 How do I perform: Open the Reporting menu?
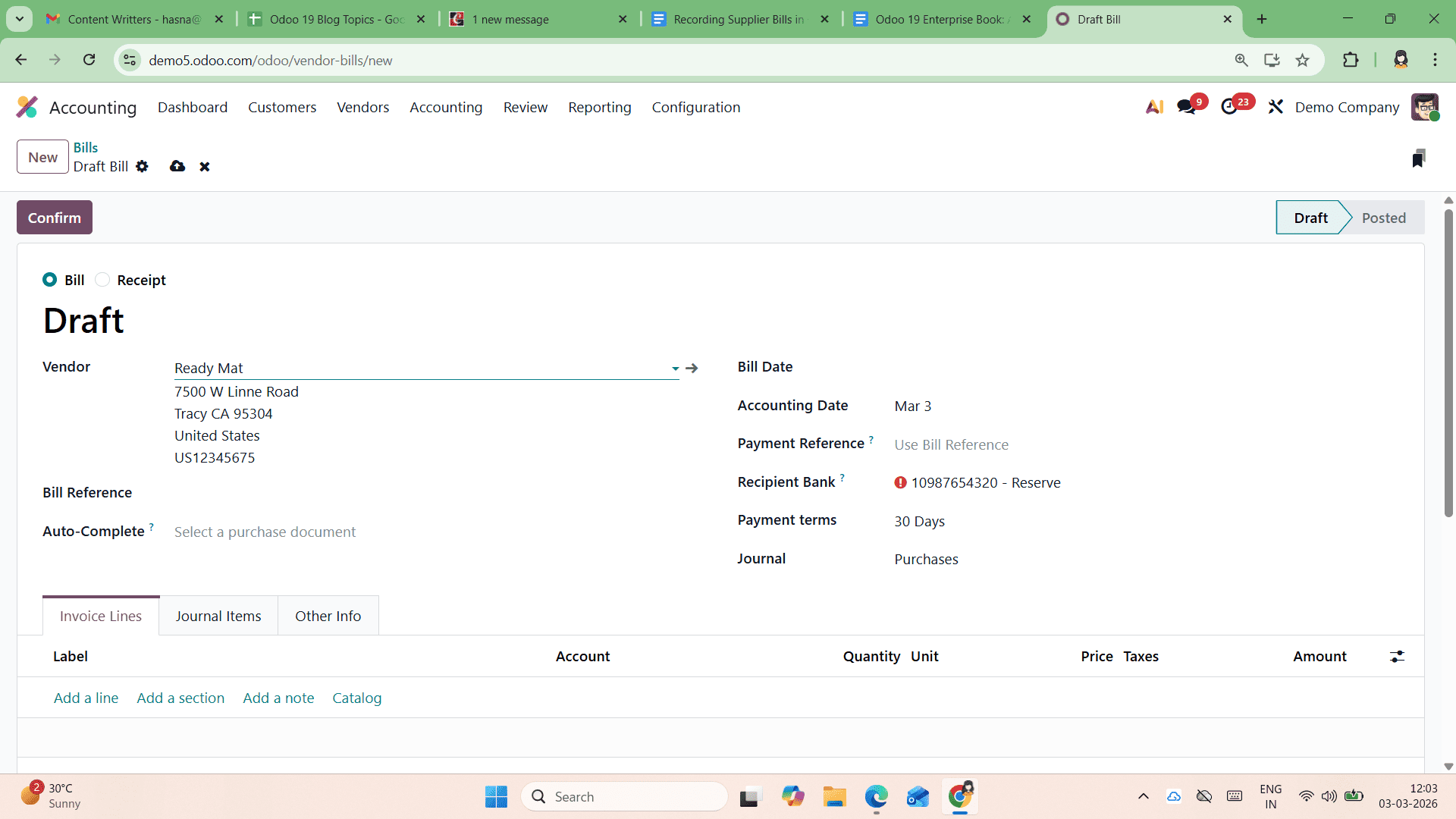pos(599,107)
